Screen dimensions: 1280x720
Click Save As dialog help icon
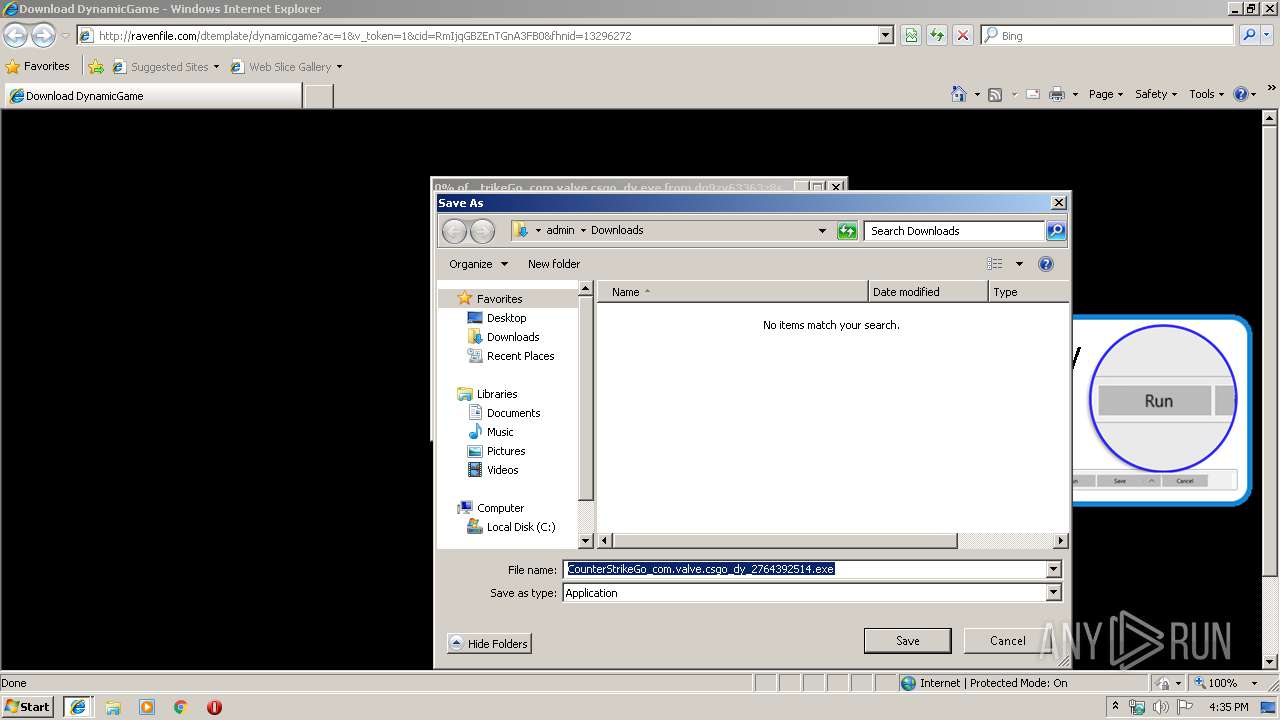(x=1046, y=264)
